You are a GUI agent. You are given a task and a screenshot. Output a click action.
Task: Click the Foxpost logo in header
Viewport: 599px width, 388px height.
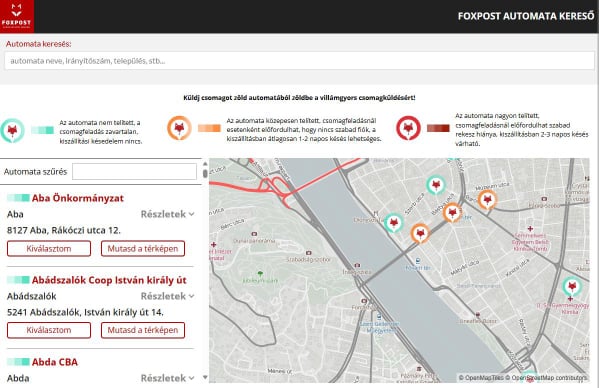click(17, 16)
